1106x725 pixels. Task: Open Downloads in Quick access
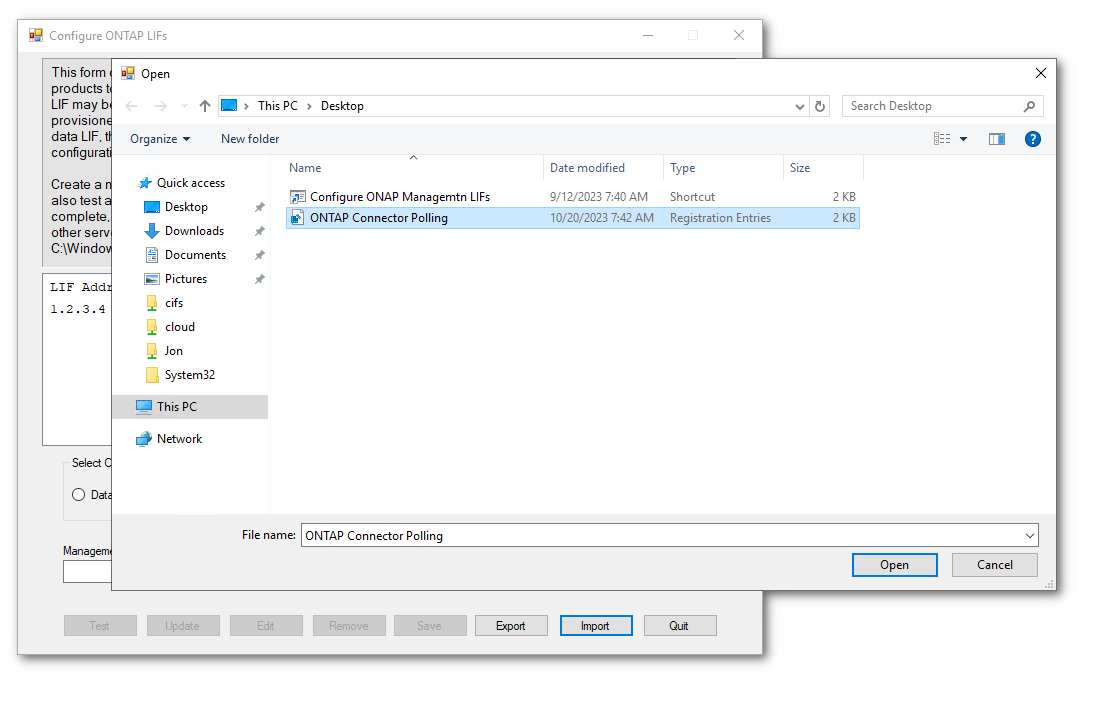point(194,231)
